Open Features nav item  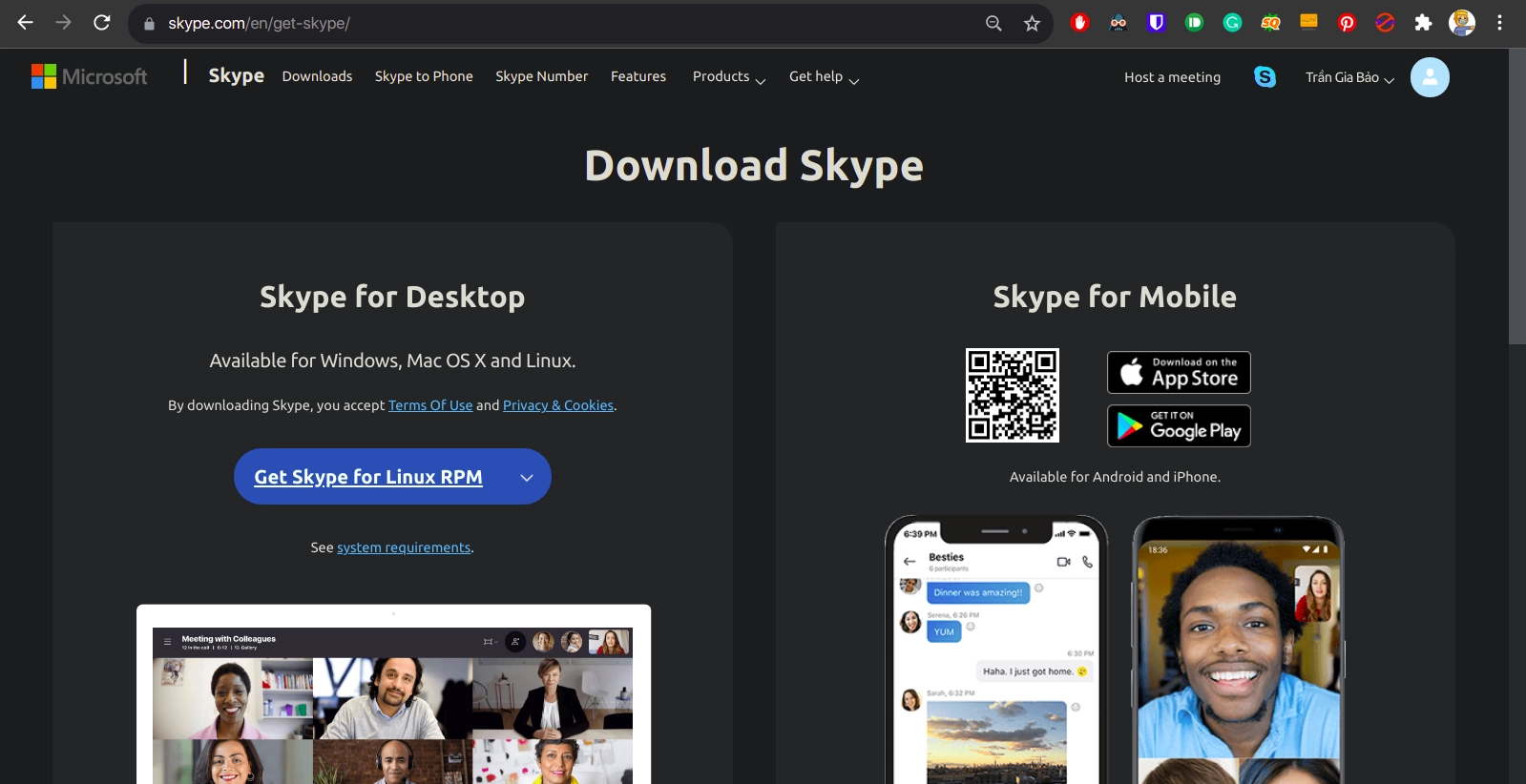(638, 76)
